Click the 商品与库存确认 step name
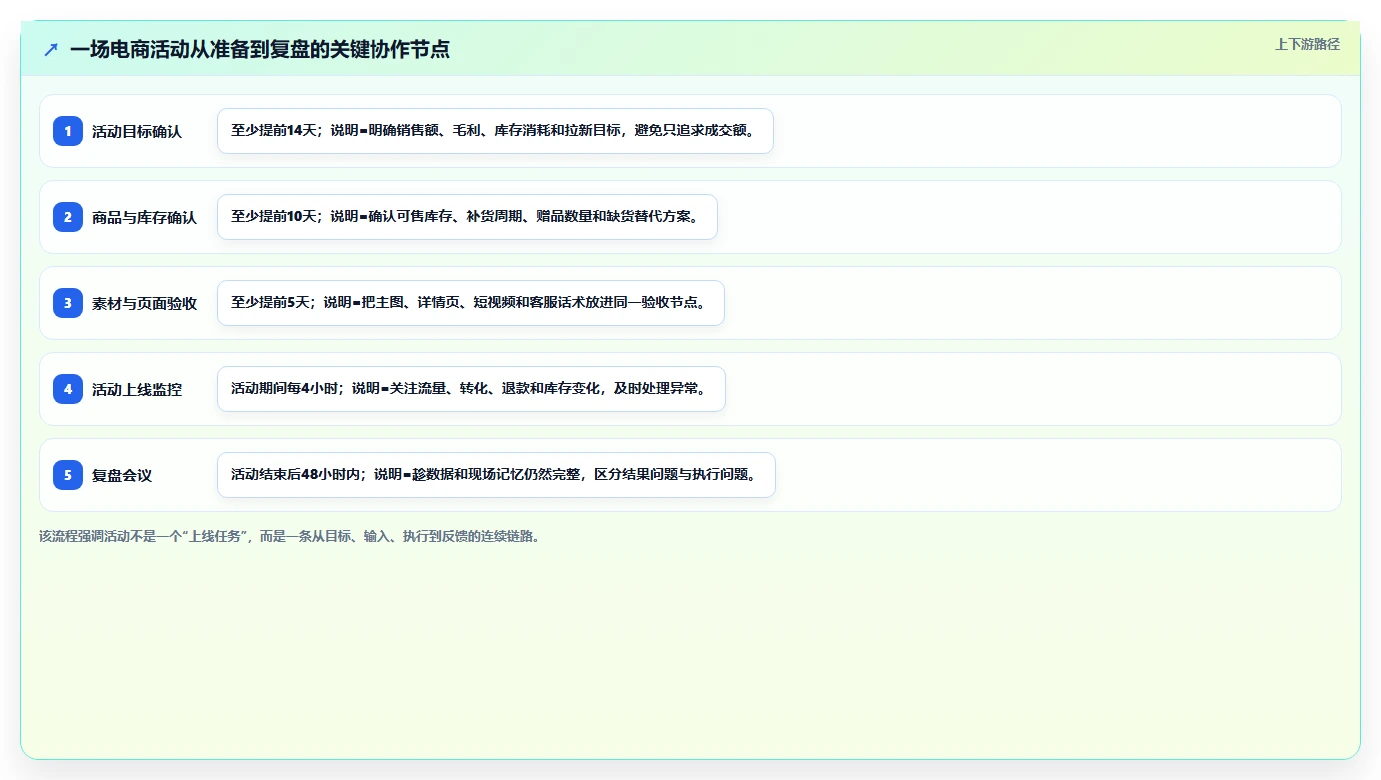Viewport: 1381px width, 780px height. [145, 217]
